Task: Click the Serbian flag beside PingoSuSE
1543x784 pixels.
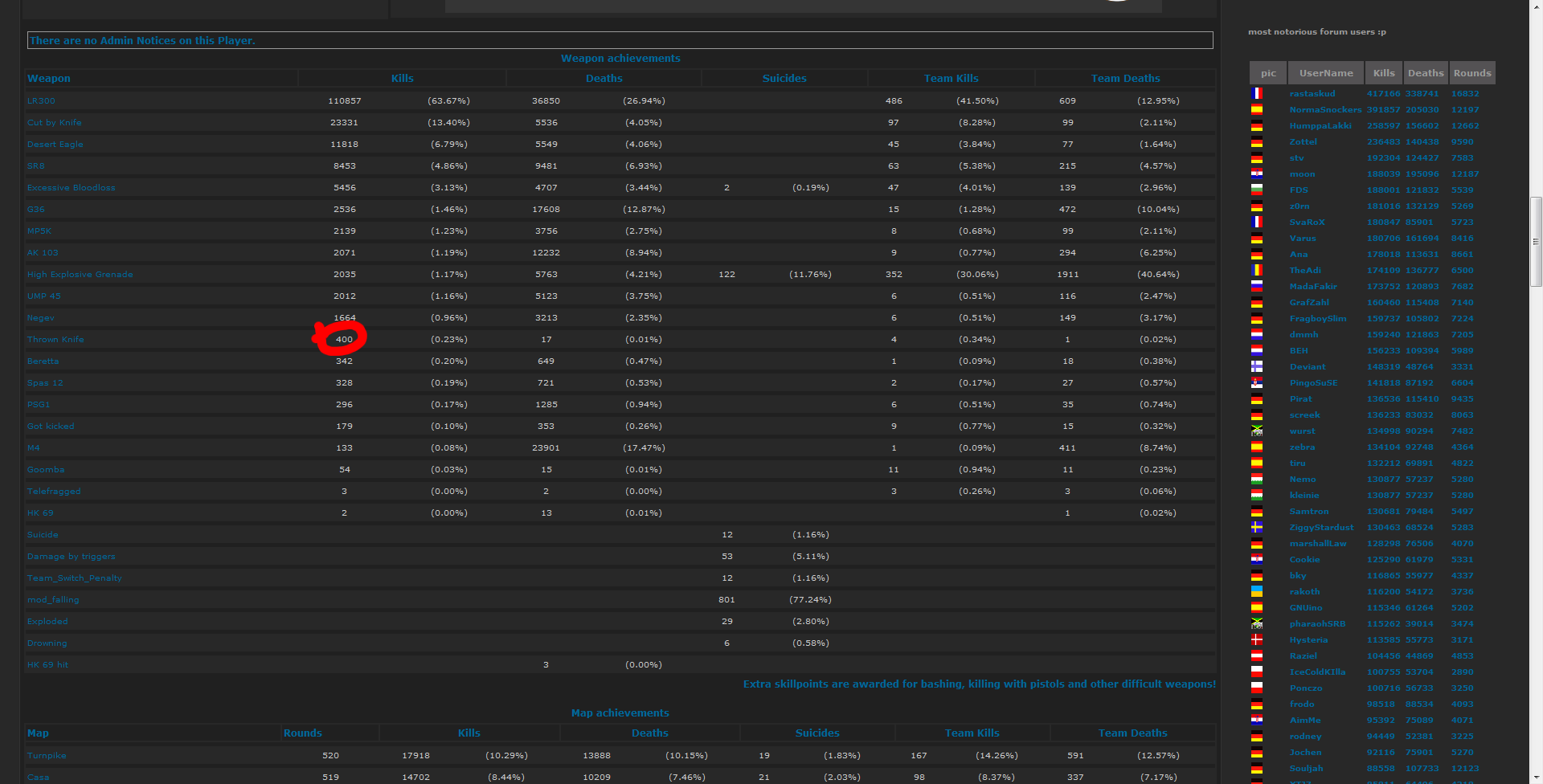Action: [1257, 383]
